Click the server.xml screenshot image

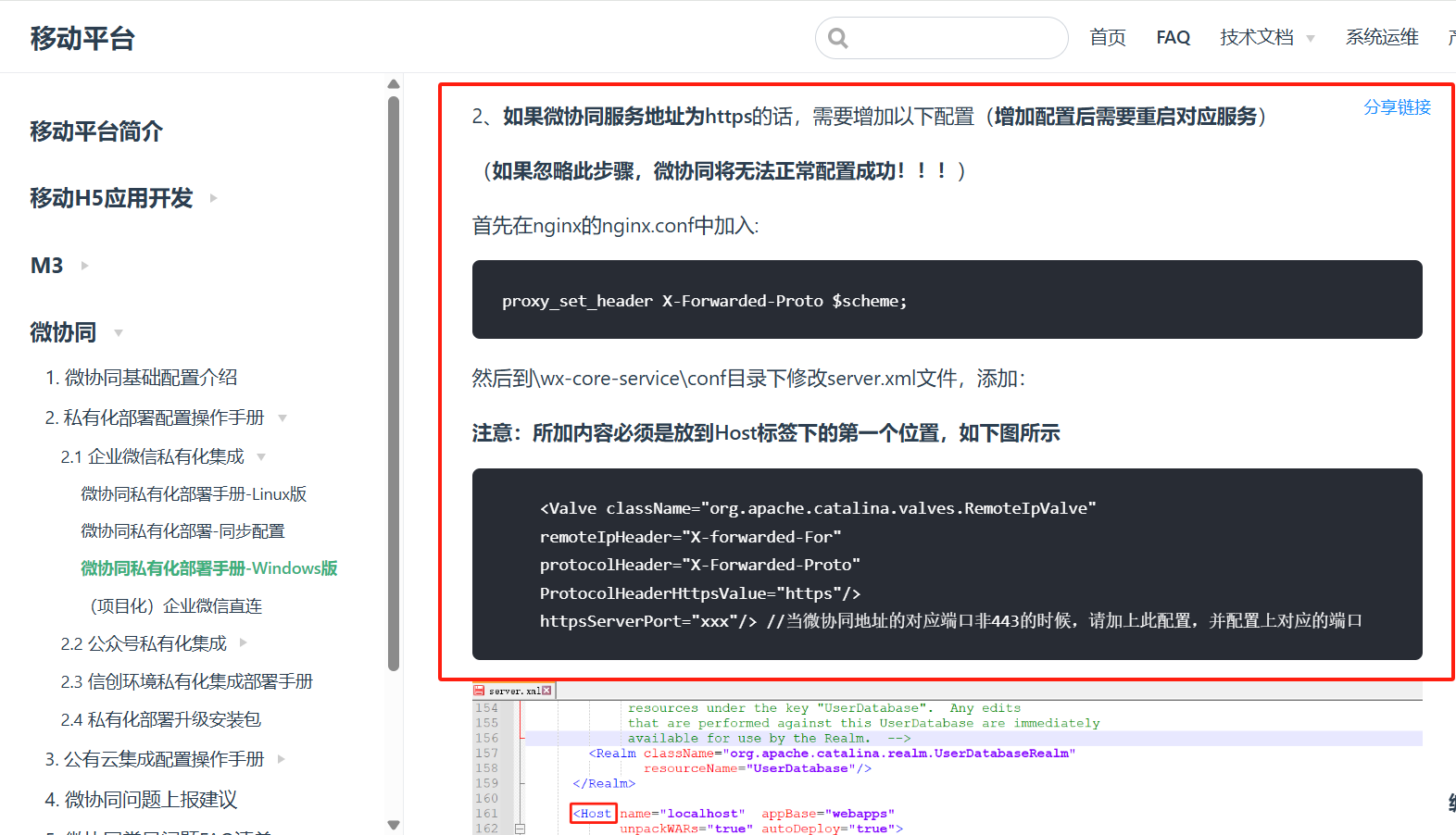point(948,759)
